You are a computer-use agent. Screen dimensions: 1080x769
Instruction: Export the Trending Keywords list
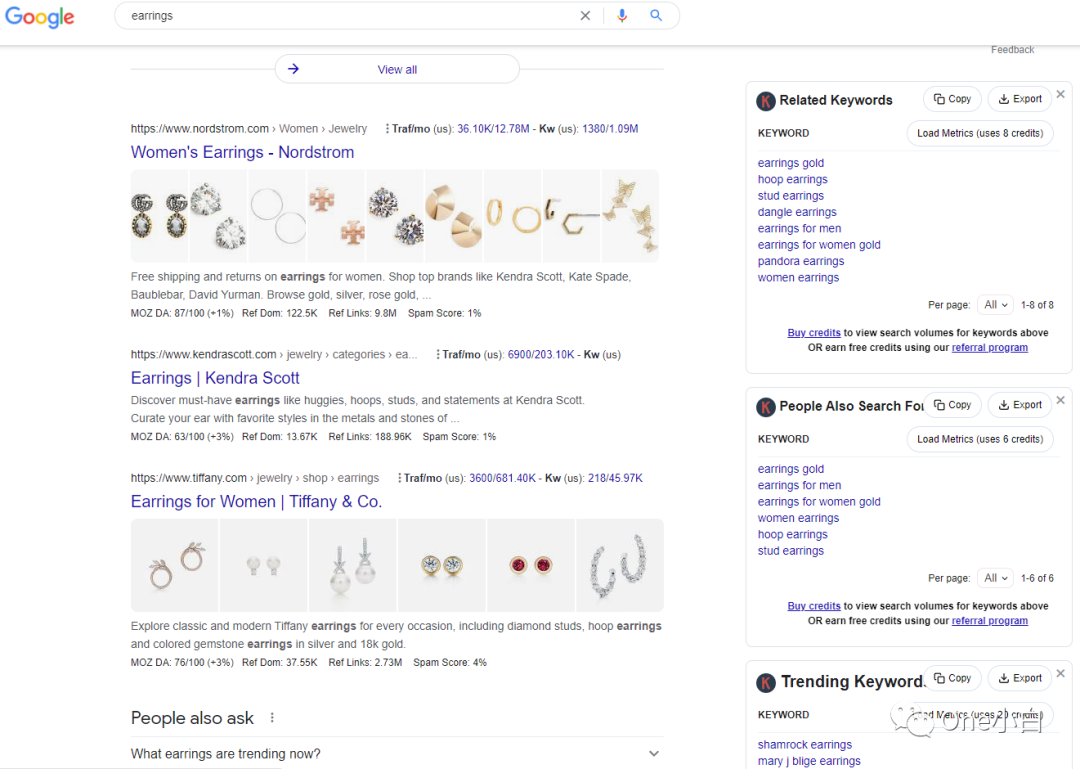(x=1020, y=678)
